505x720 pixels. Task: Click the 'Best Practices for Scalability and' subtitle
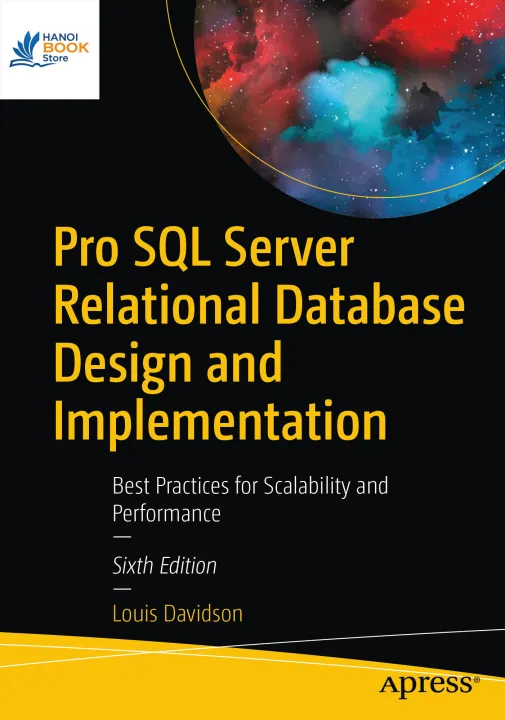[250, 486]
